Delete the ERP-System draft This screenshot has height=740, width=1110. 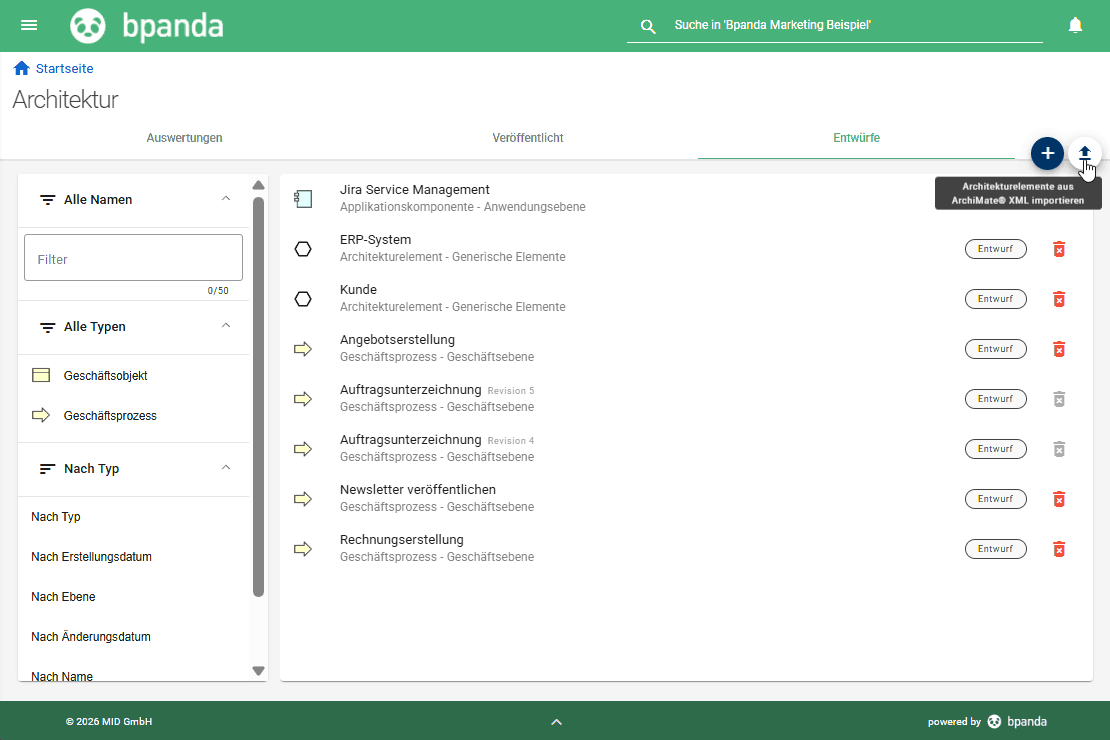click(1059, 249)
